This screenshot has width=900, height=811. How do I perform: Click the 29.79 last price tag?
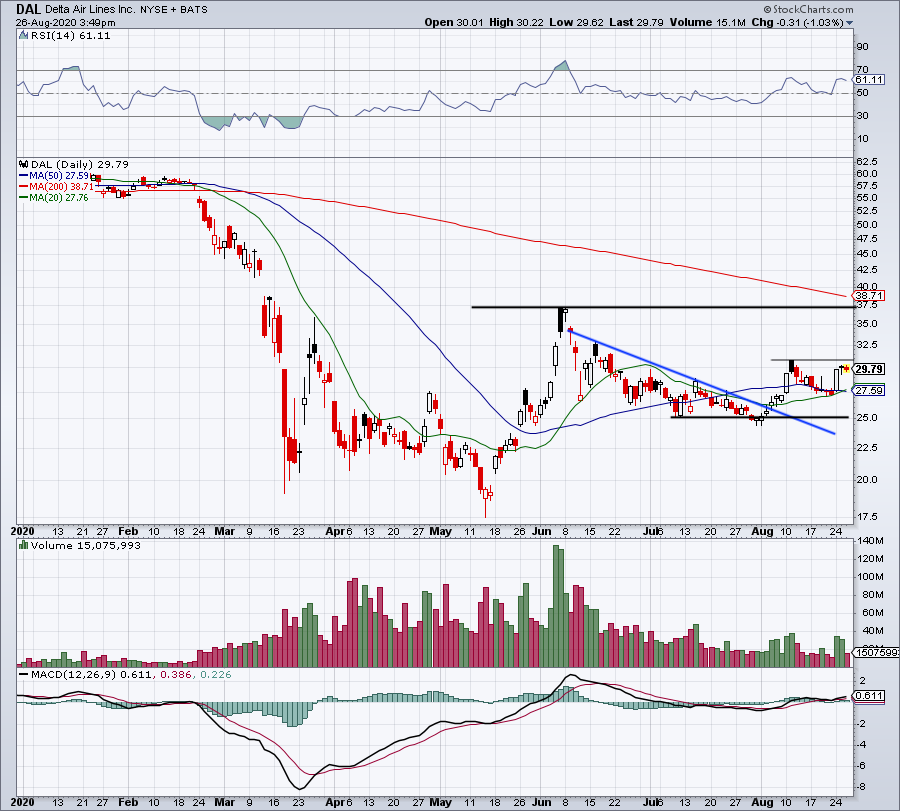[x=869, y=368]
